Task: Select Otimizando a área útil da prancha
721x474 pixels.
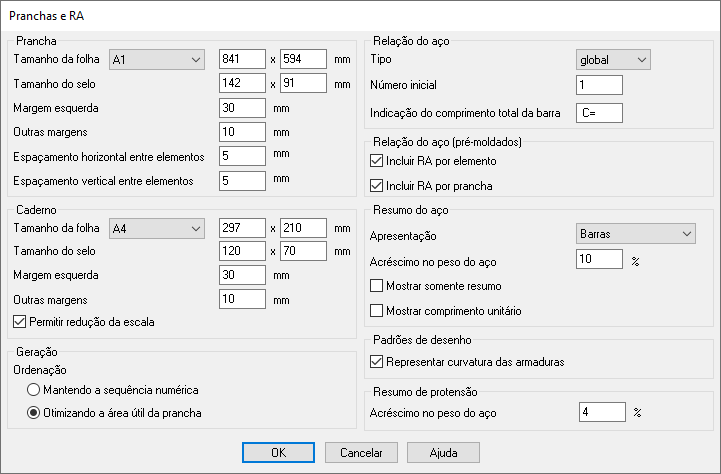Action: click(x=34, y=412)
